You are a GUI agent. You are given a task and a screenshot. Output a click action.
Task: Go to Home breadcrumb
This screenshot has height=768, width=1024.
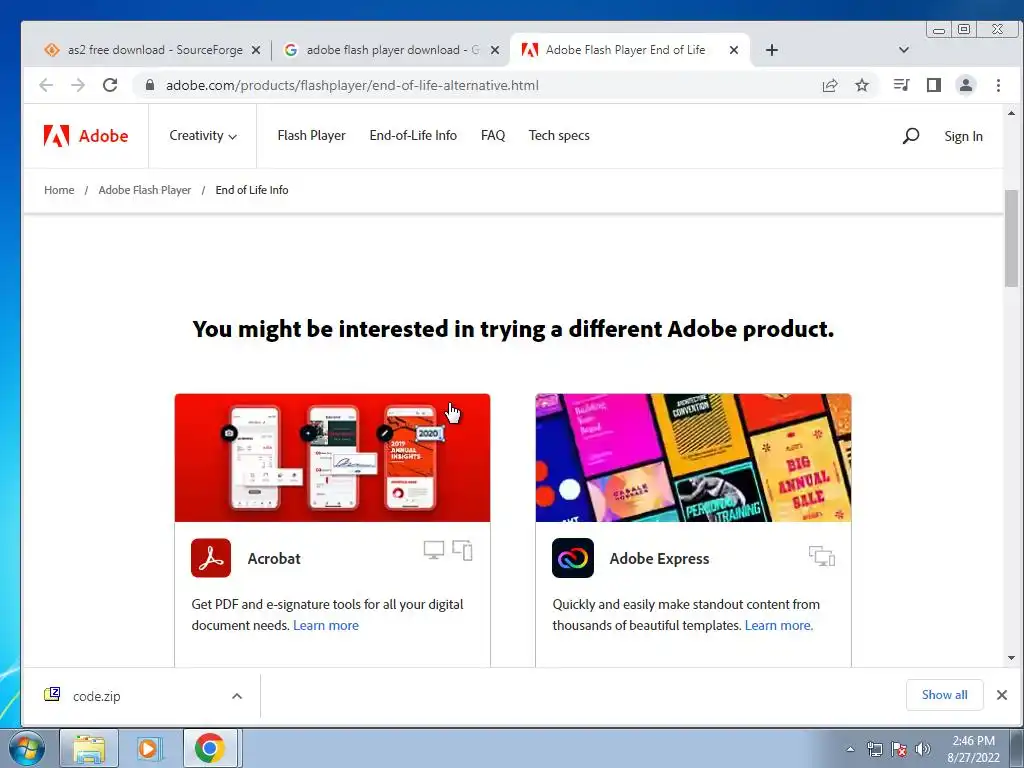59,190
